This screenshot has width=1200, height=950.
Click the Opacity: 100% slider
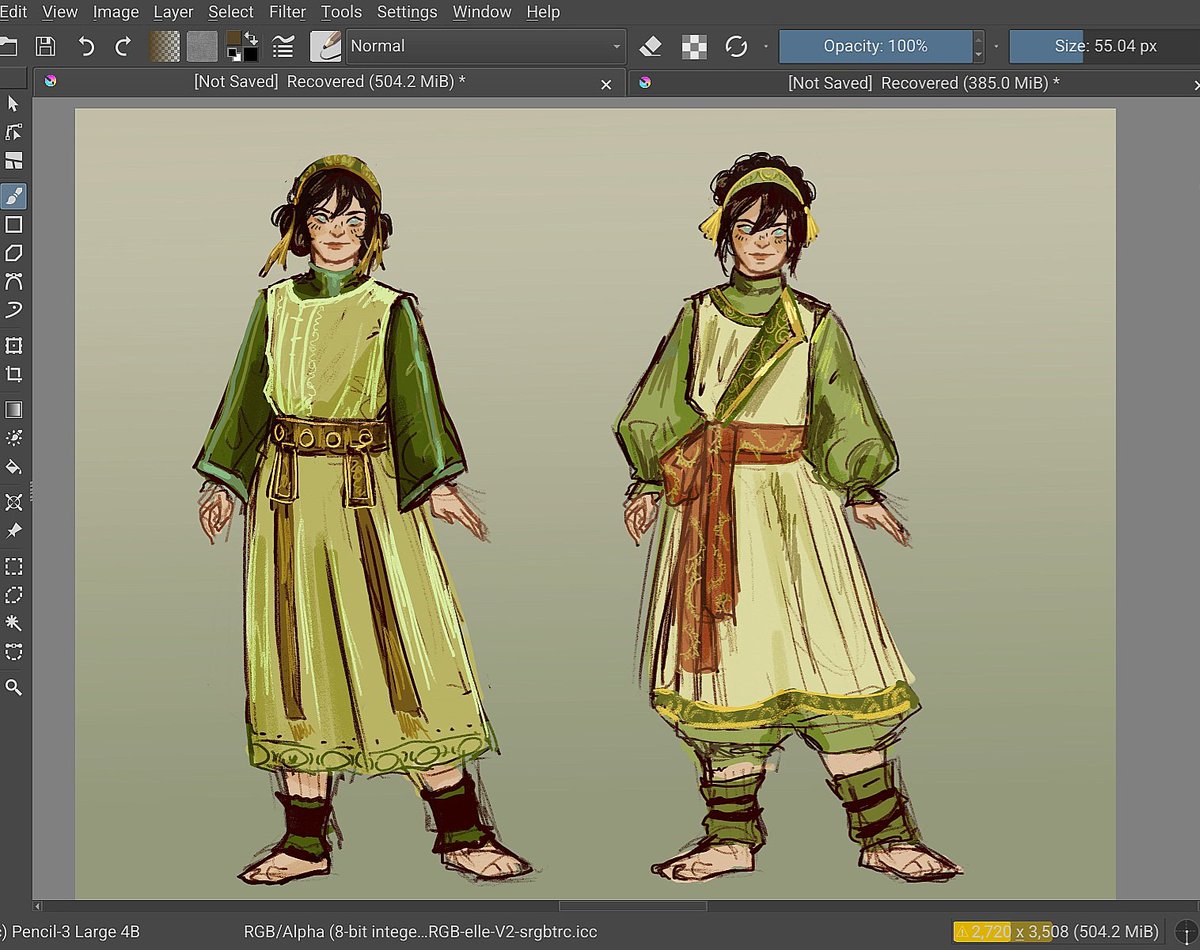point(875,46)
